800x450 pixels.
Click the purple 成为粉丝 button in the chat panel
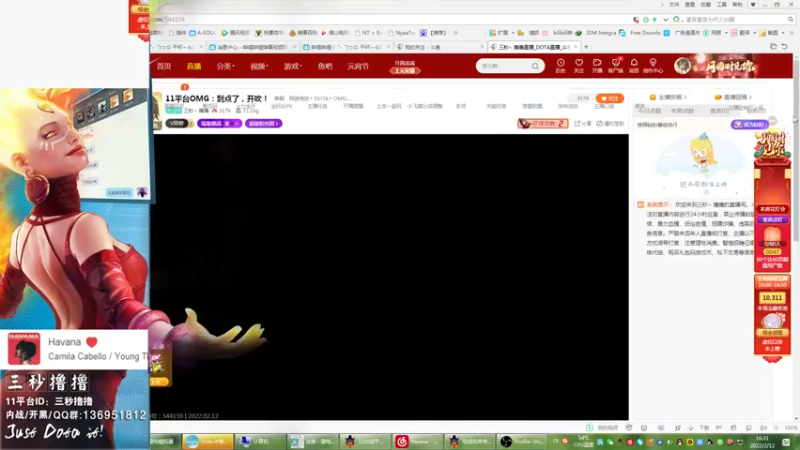749,124
